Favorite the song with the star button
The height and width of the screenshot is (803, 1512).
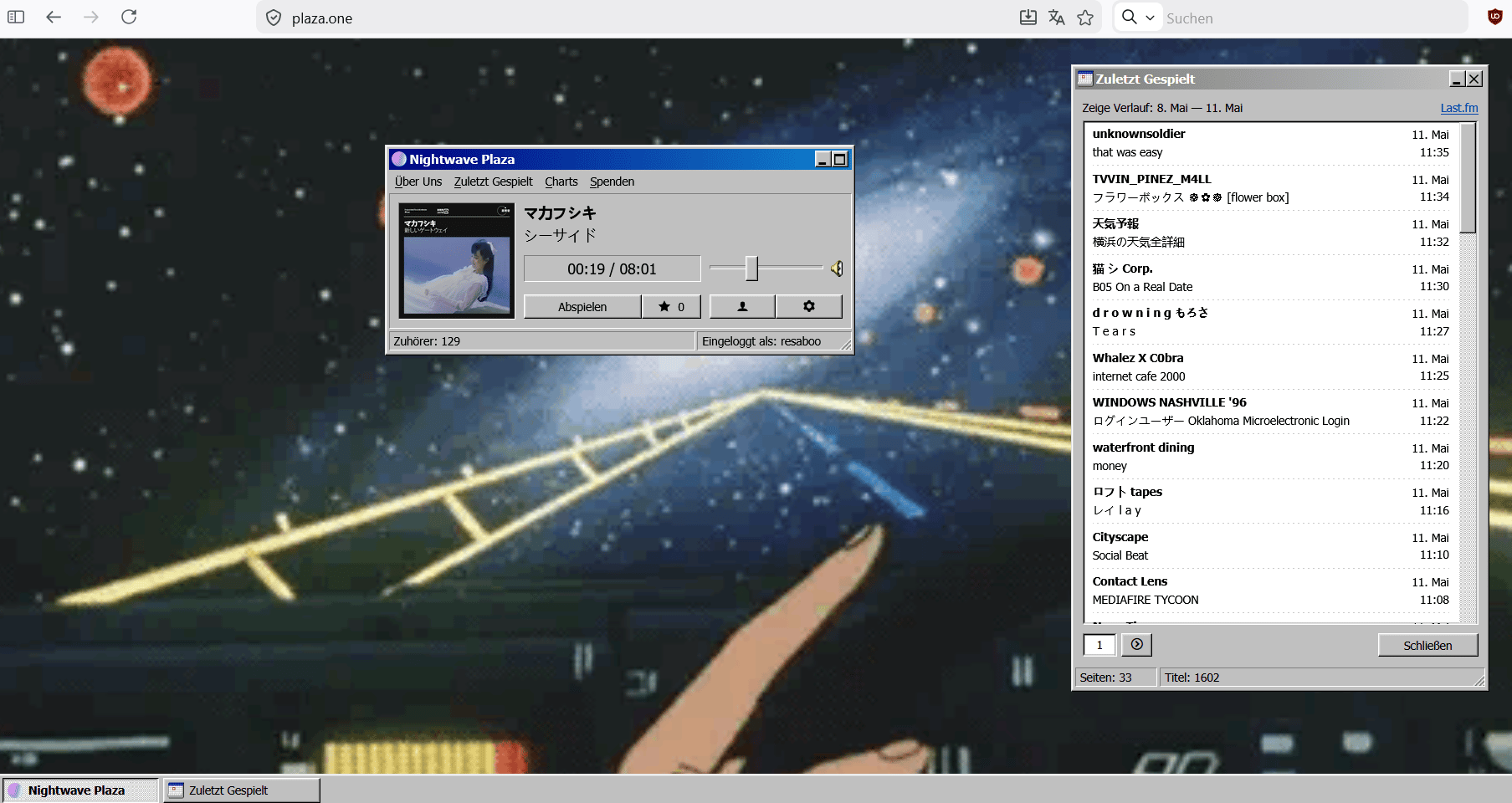click(671, 307)
